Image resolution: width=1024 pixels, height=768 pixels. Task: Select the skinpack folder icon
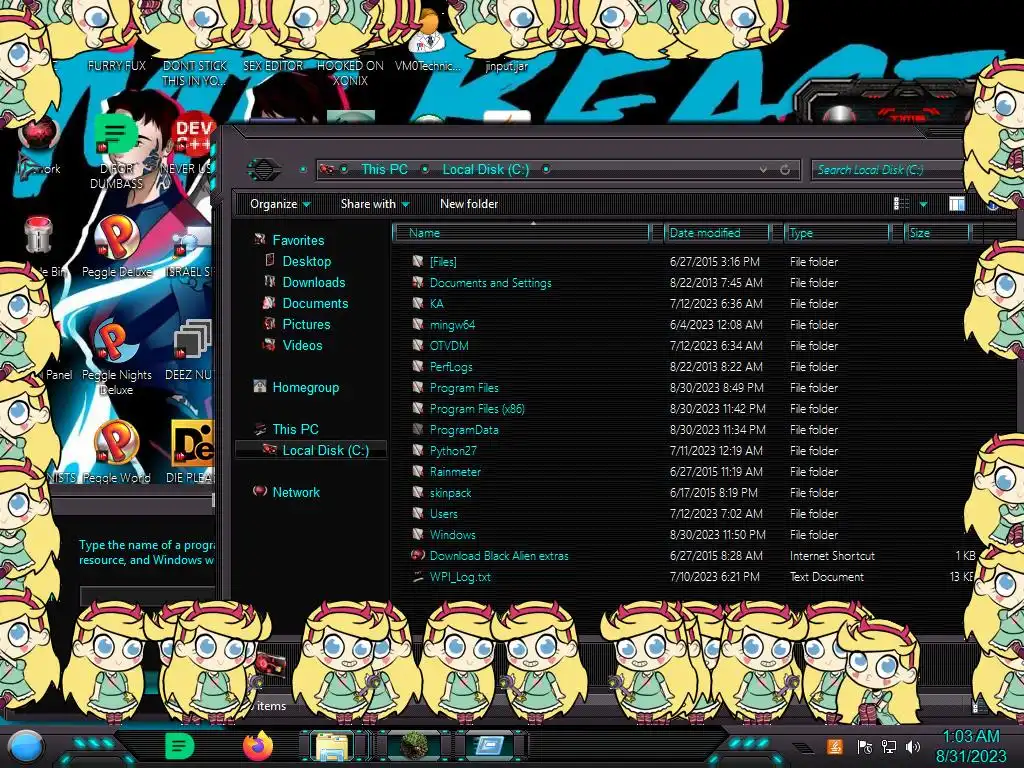418,492
